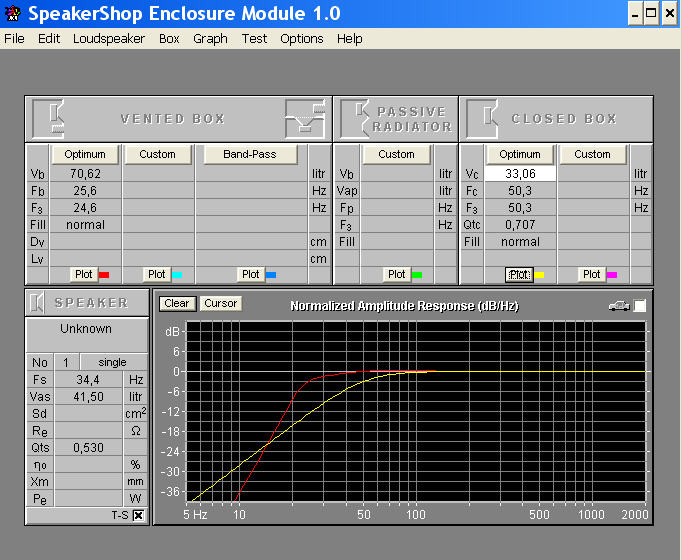Open the Box menu
This screenshot has width=682, height=560.
tap(169, 39)
